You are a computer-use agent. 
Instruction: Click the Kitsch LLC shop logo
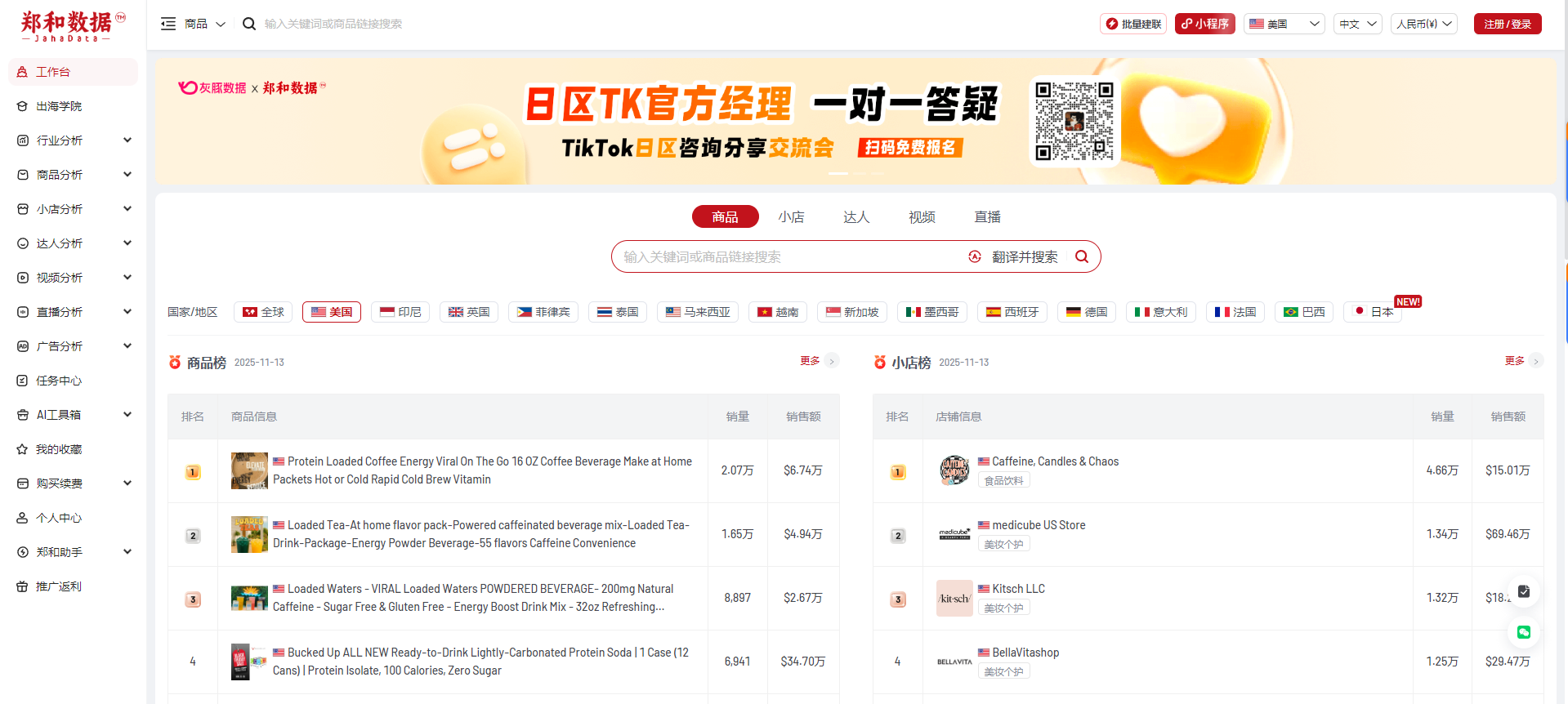(954, 598)
